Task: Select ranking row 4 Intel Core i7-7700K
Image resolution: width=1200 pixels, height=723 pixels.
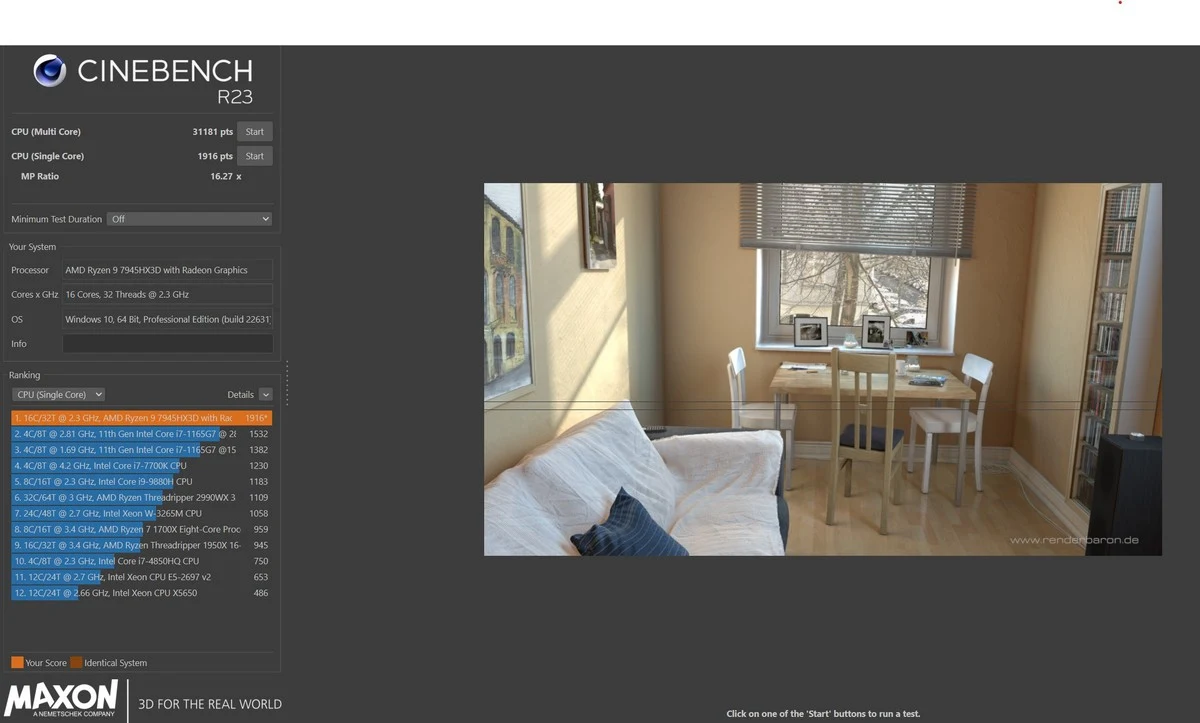Action: [142, 466]
